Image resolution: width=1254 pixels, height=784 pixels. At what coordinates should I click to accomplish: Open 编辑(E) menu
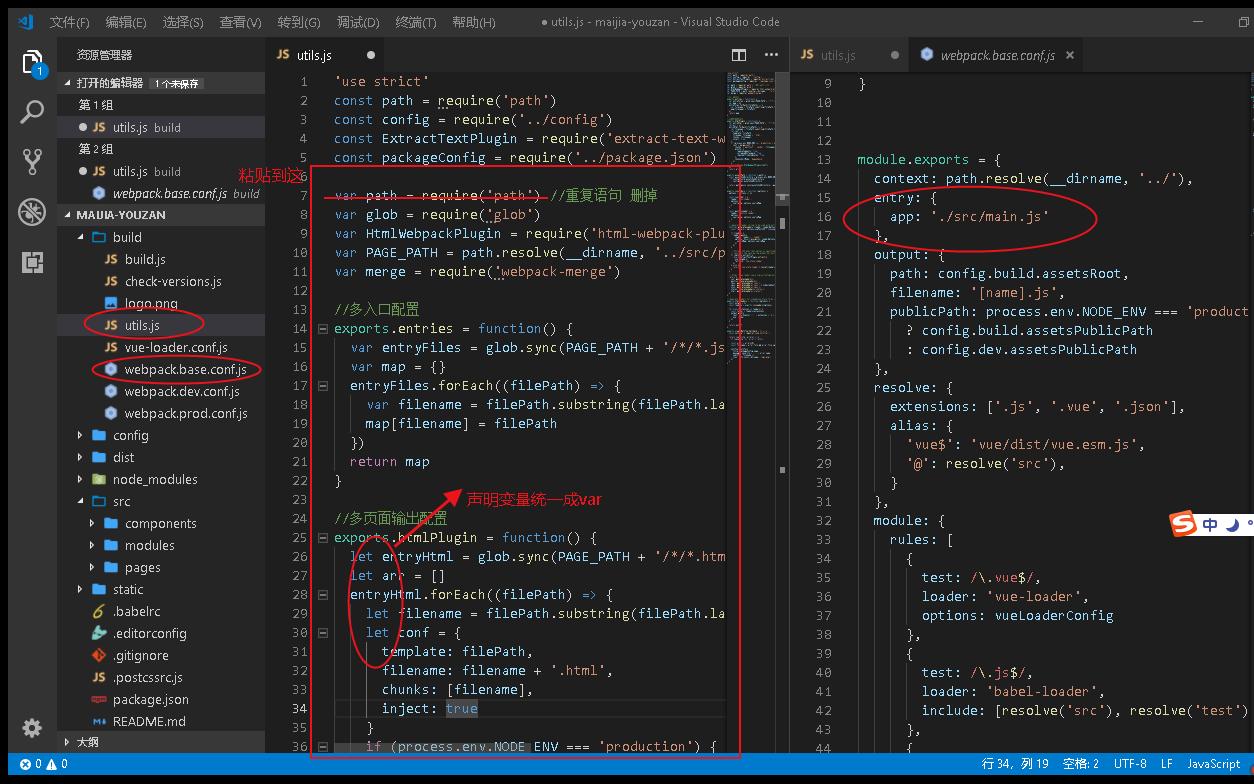126,22
